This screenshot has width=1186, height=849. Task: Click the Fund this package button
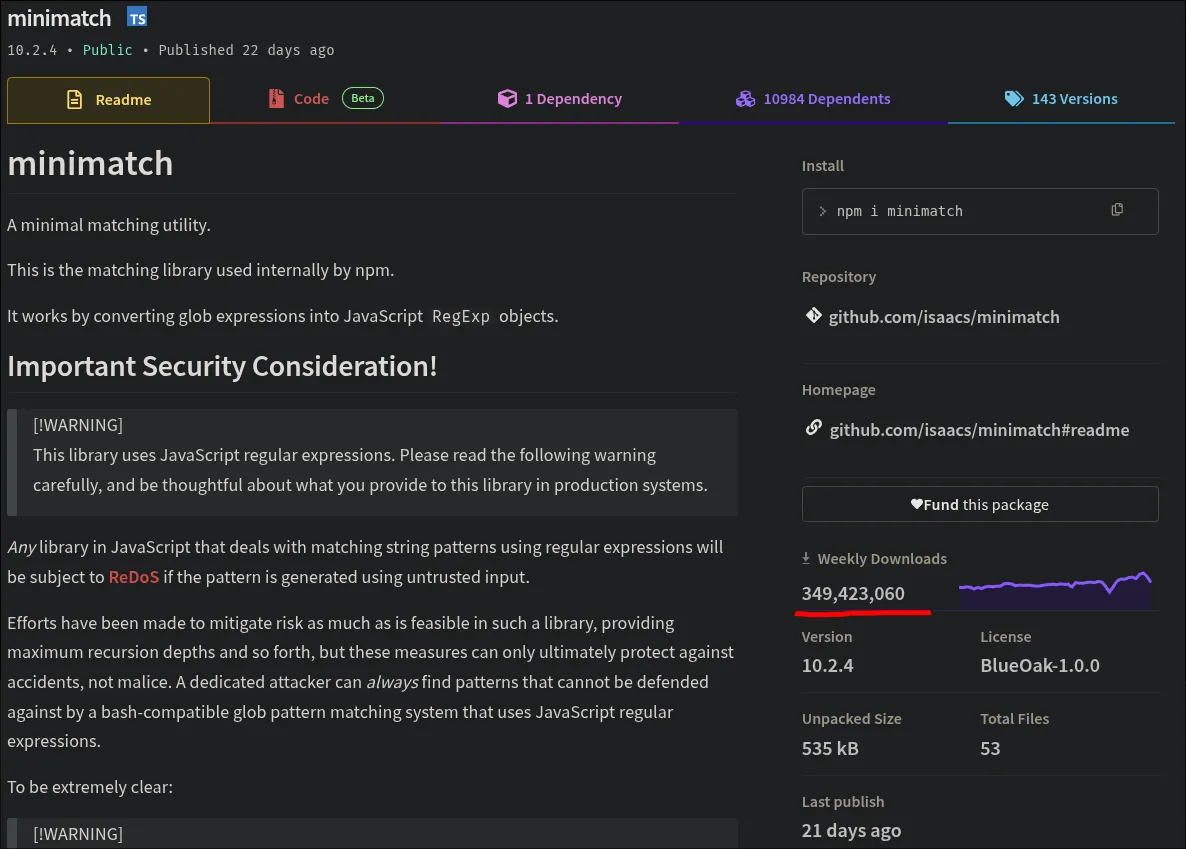tap(980, 503)
